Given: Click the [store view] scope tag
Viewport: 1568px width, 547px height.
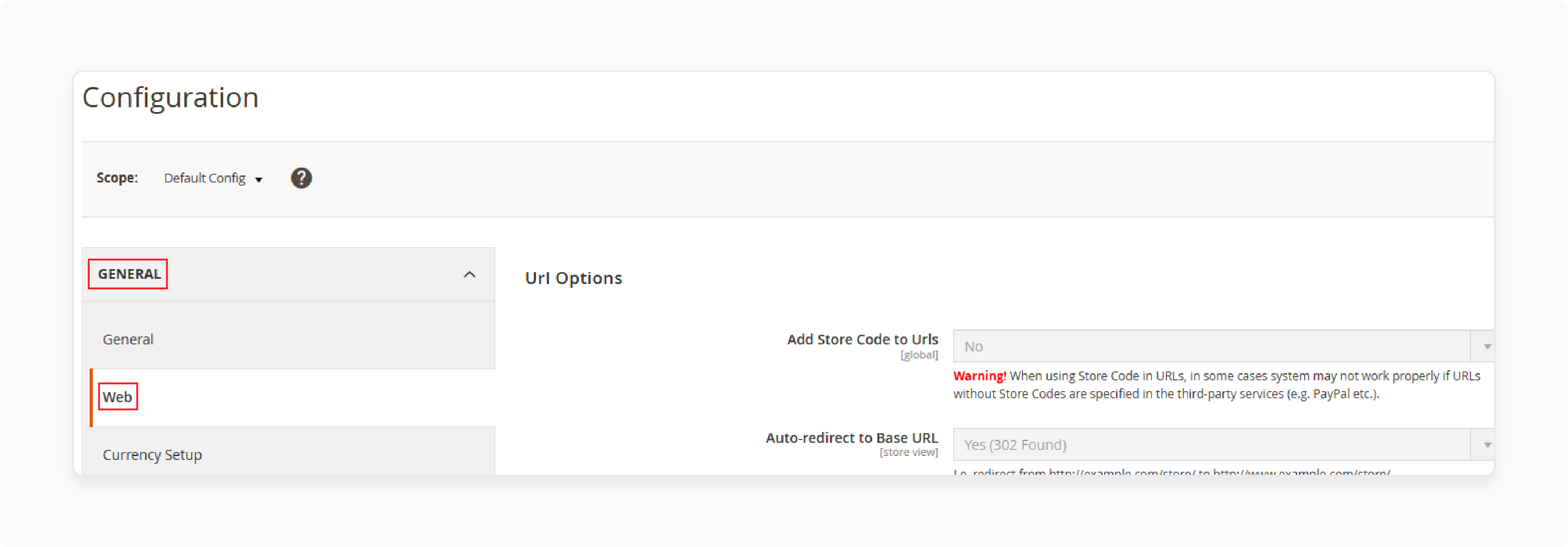Looking at the screenshot, I should pyautogui.click(x=908, y=452).
